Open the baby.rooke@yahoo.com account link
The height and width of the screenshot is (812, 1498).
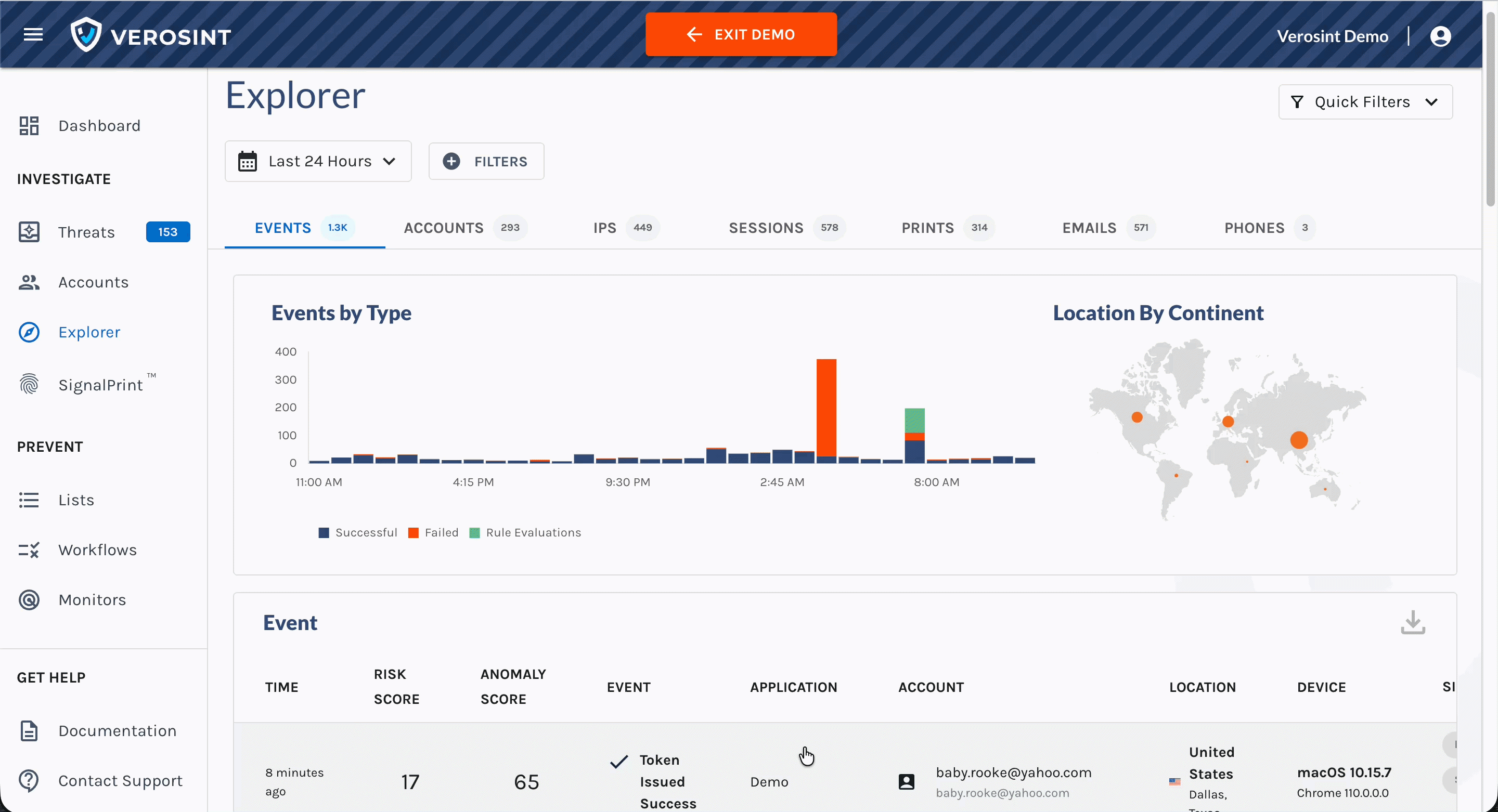click(1013, 772)
